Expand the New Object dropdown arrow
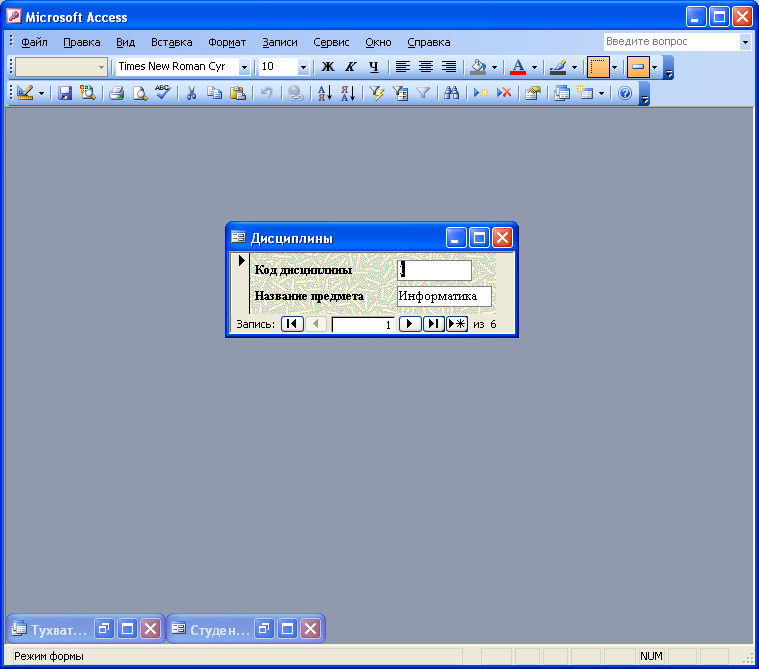 click(x=601, y=93)
